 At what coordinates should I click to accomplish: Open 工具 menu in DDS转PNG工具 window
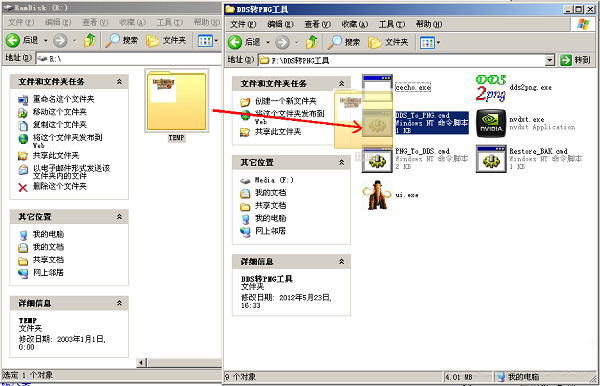(391, 24)
